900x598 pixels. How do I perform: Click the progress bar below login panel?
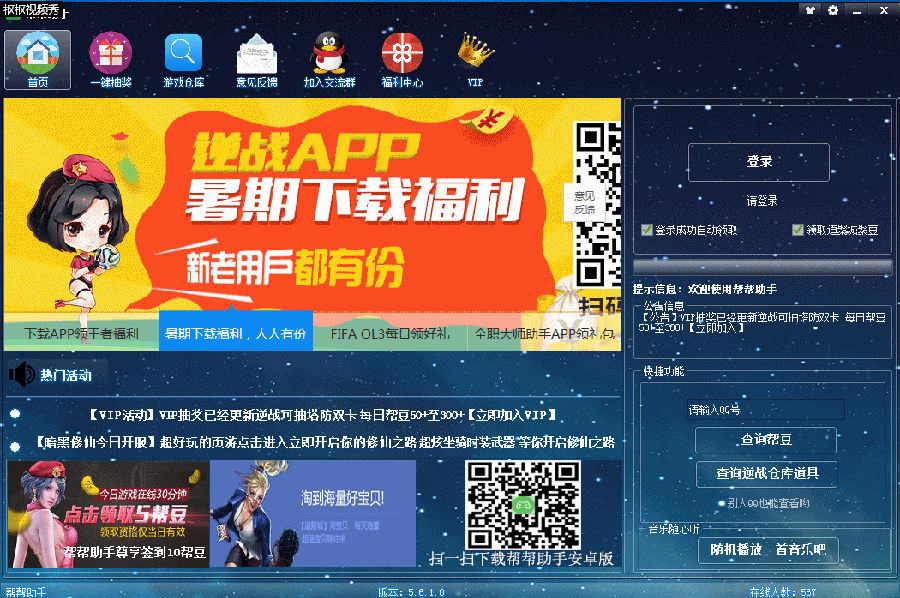tap(763, 266)
